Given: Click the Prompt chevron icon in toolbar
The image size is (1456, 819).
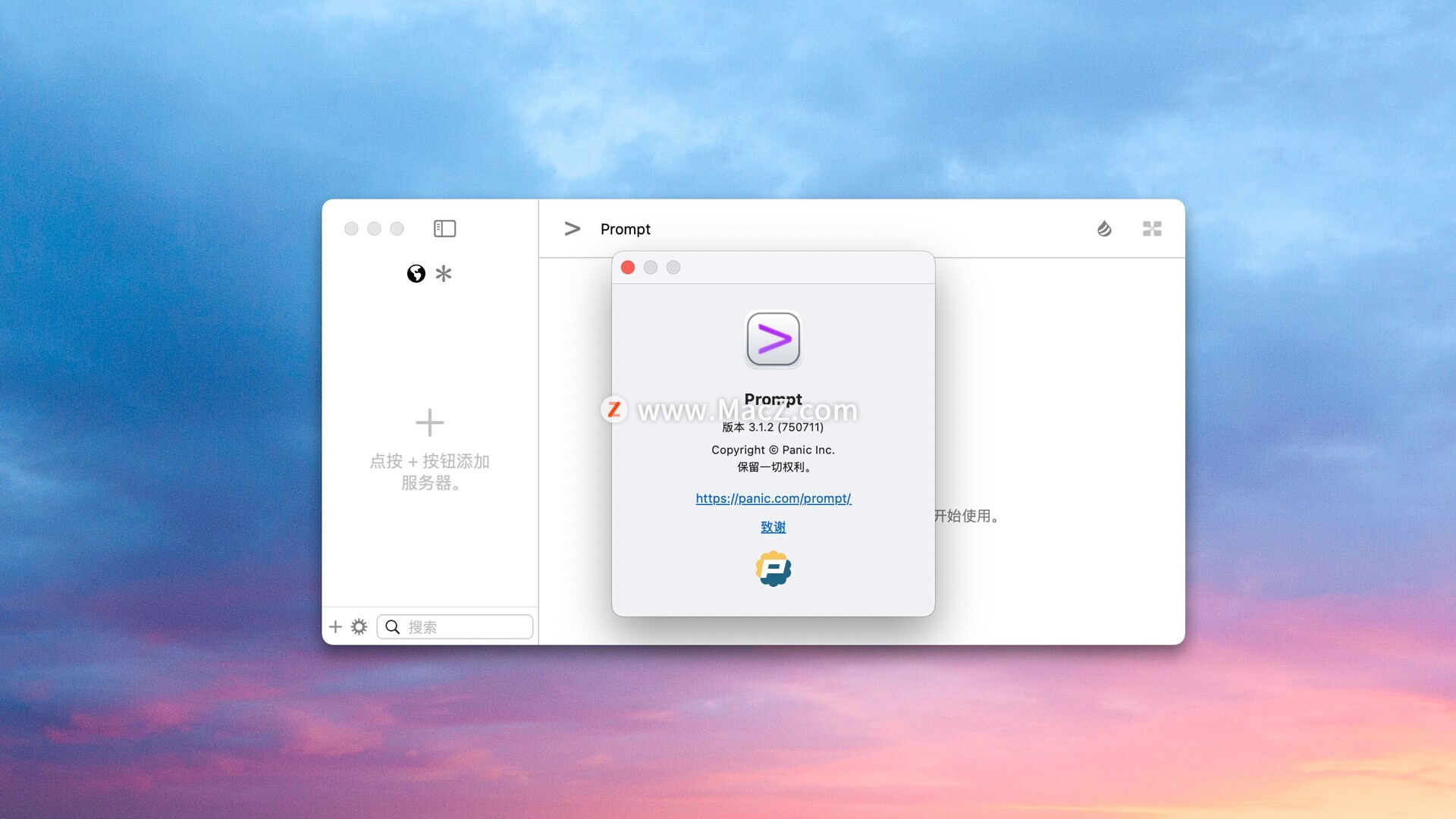Looking at the screenshot, I should 573,228.
